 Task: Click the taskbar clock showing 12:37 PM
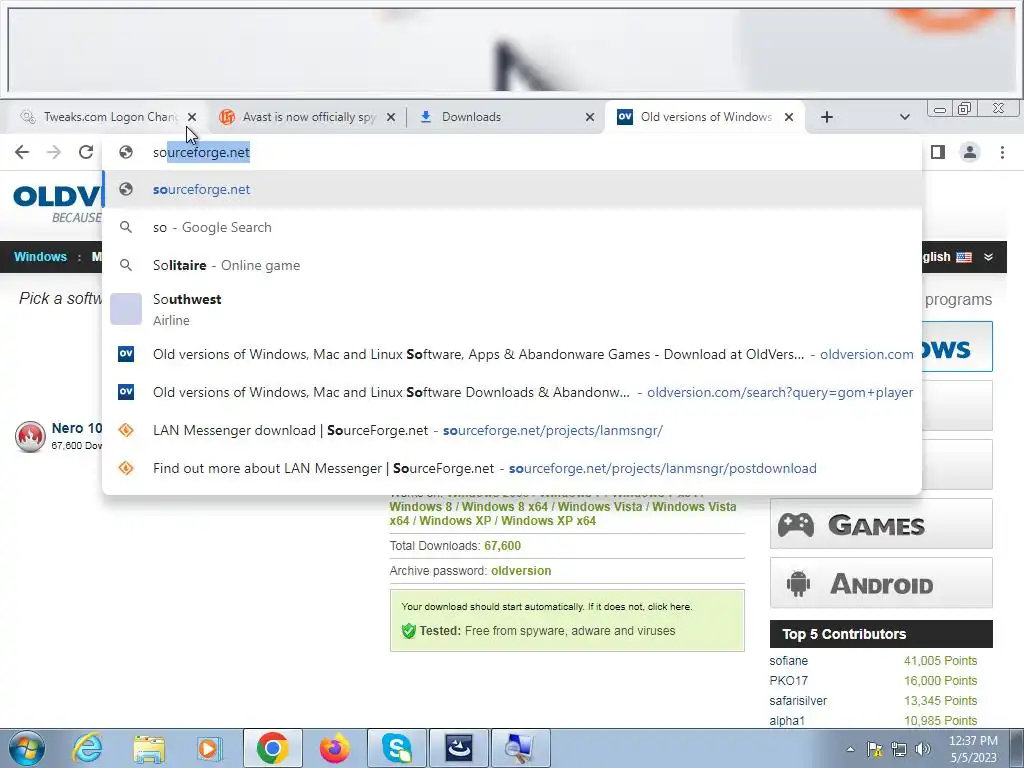(973, 749)
